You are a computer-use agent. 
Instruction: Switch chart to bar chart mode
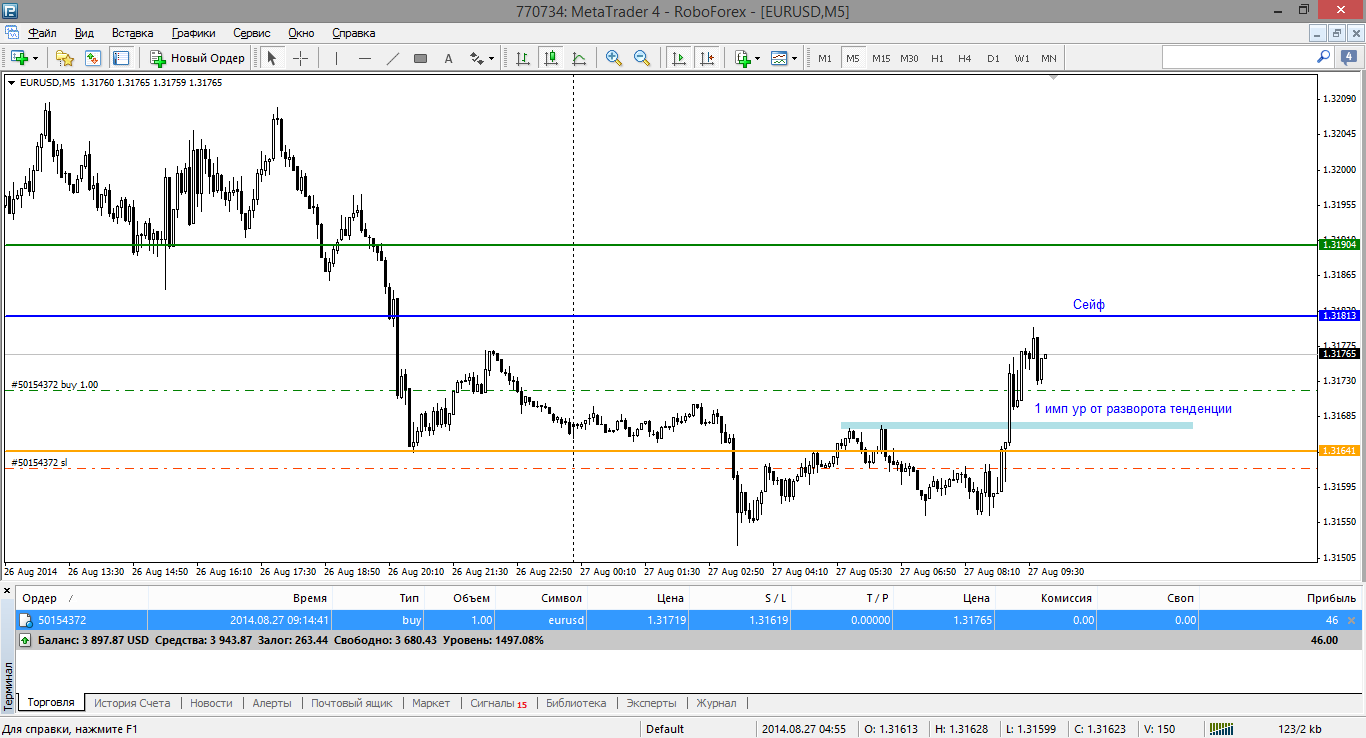(522, 58)
